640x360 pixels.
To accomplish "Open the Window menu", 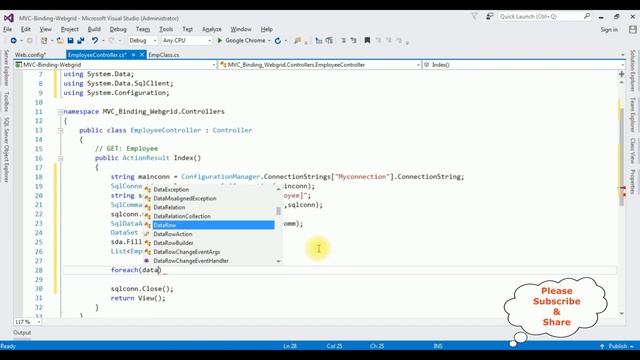I will 241,29.
